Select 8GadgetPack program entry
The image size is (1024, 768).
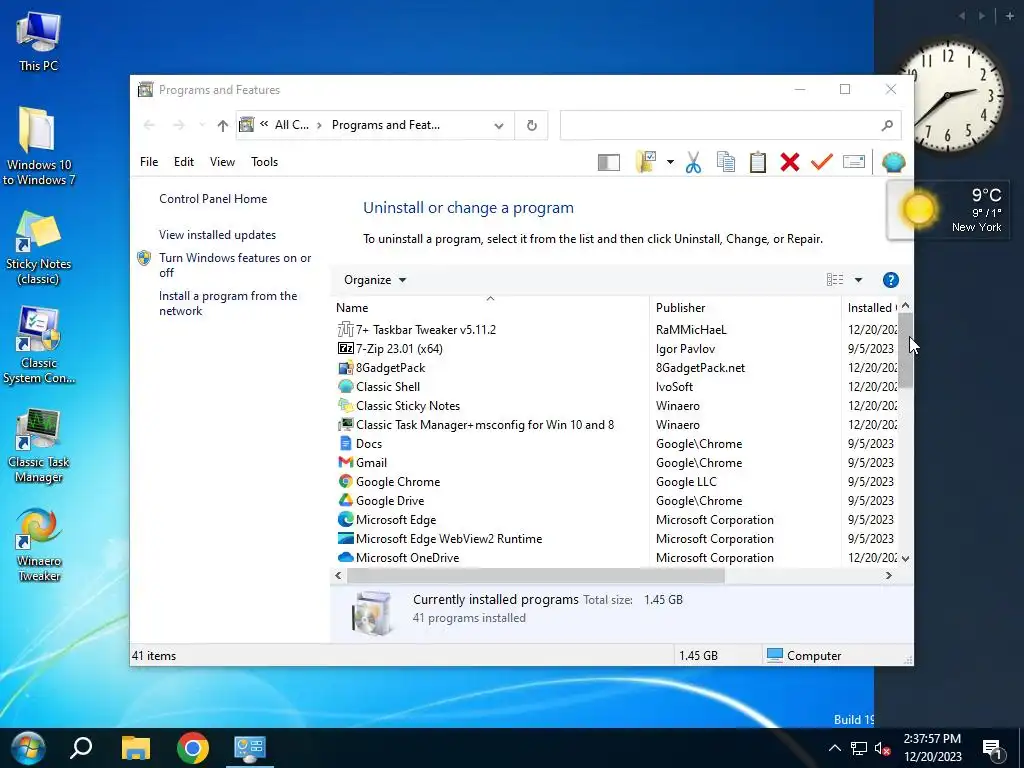[x=614, y=368]
